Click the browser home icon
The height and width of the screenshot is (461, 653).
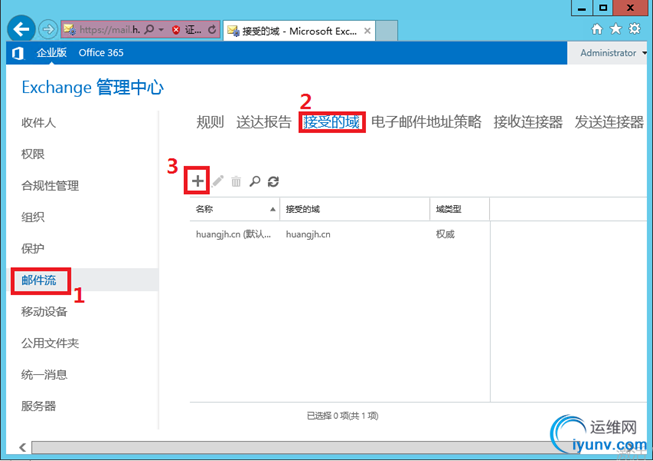[x=597, y=29]
